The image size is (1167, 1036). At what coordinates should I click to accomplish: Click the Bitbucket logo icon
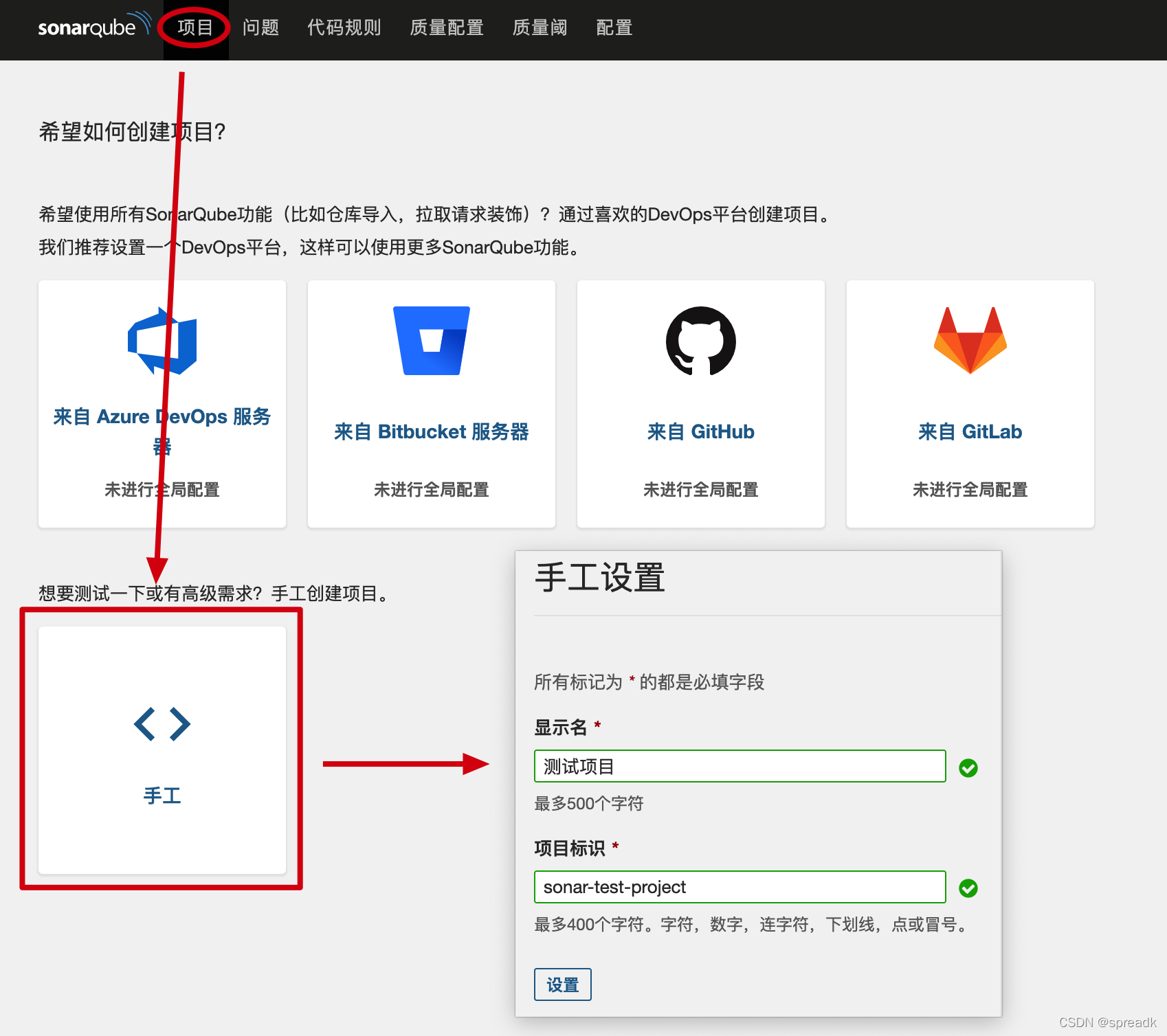(x=432, y=341)
